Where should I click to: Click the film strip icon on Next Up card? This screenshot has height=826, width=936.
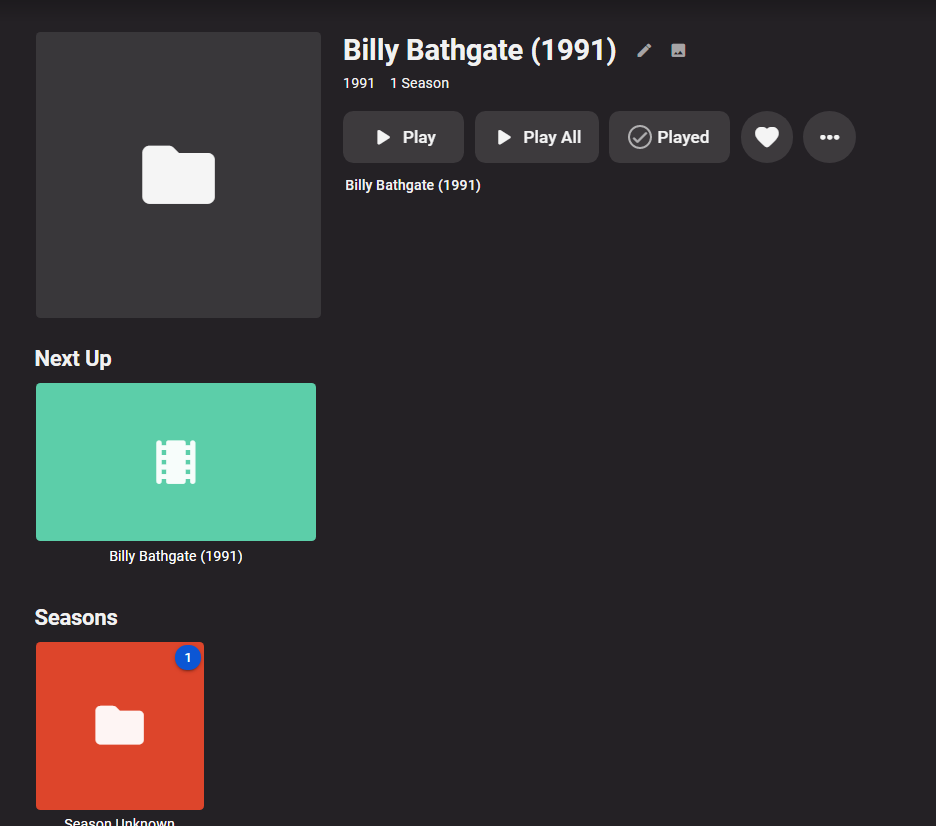(175, 462)
